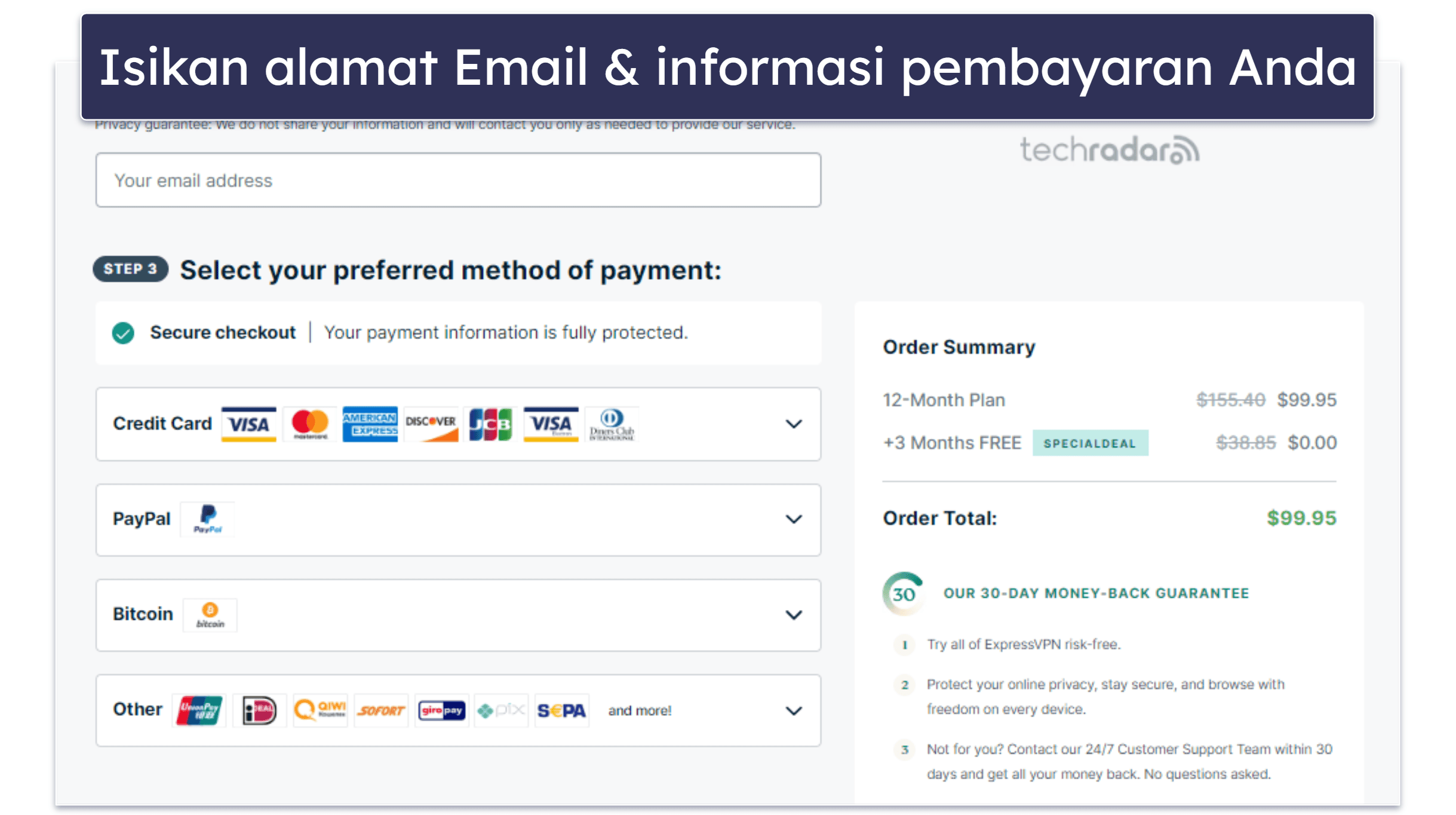This screenshot has height=815, width=1456.
Task: Click the iDEAL logo
Action: pos(259,711)
